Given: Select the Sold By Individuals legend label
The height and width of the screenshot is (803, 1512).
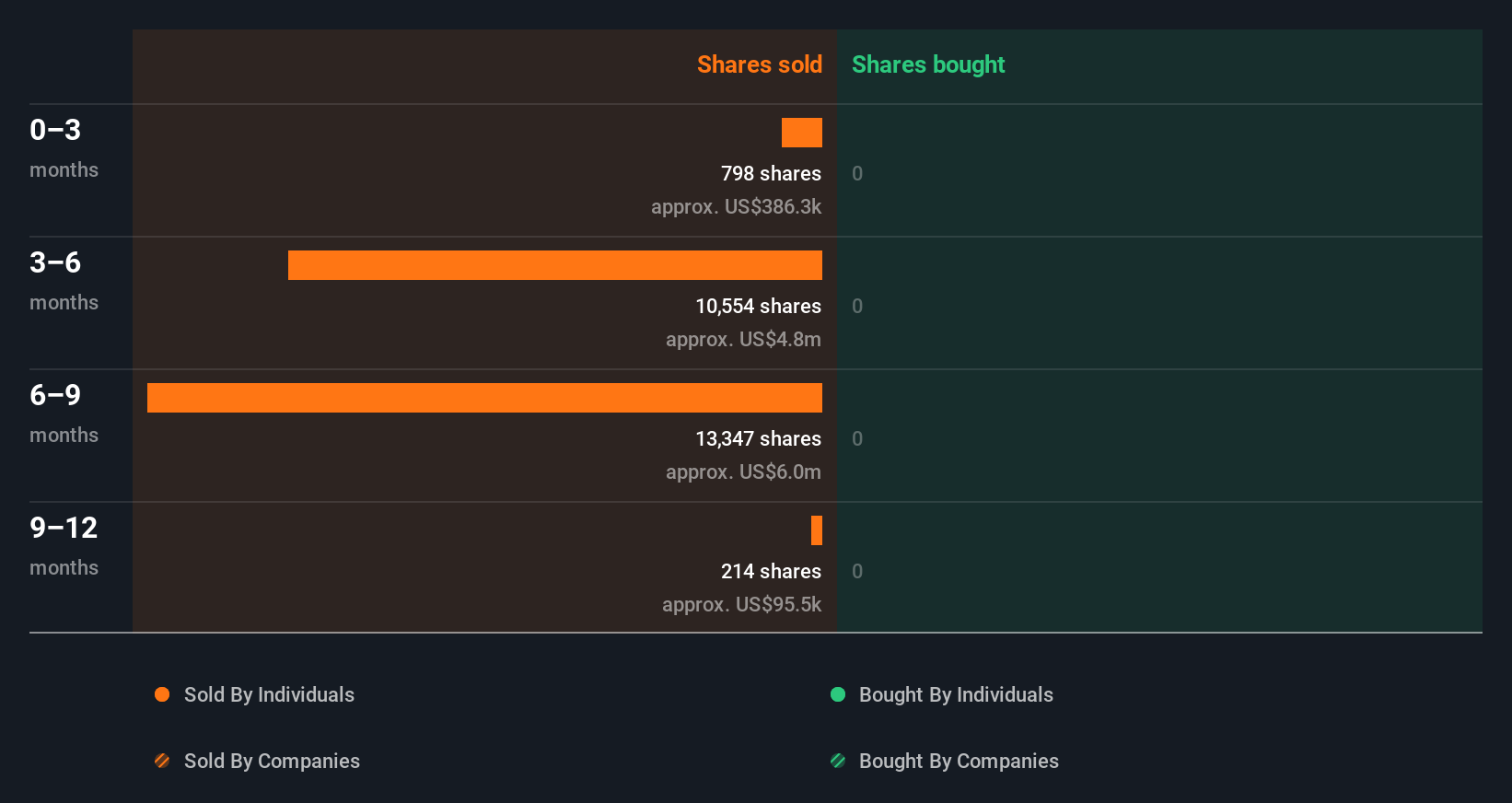Looking at the screenshot, I should point(269,694).
